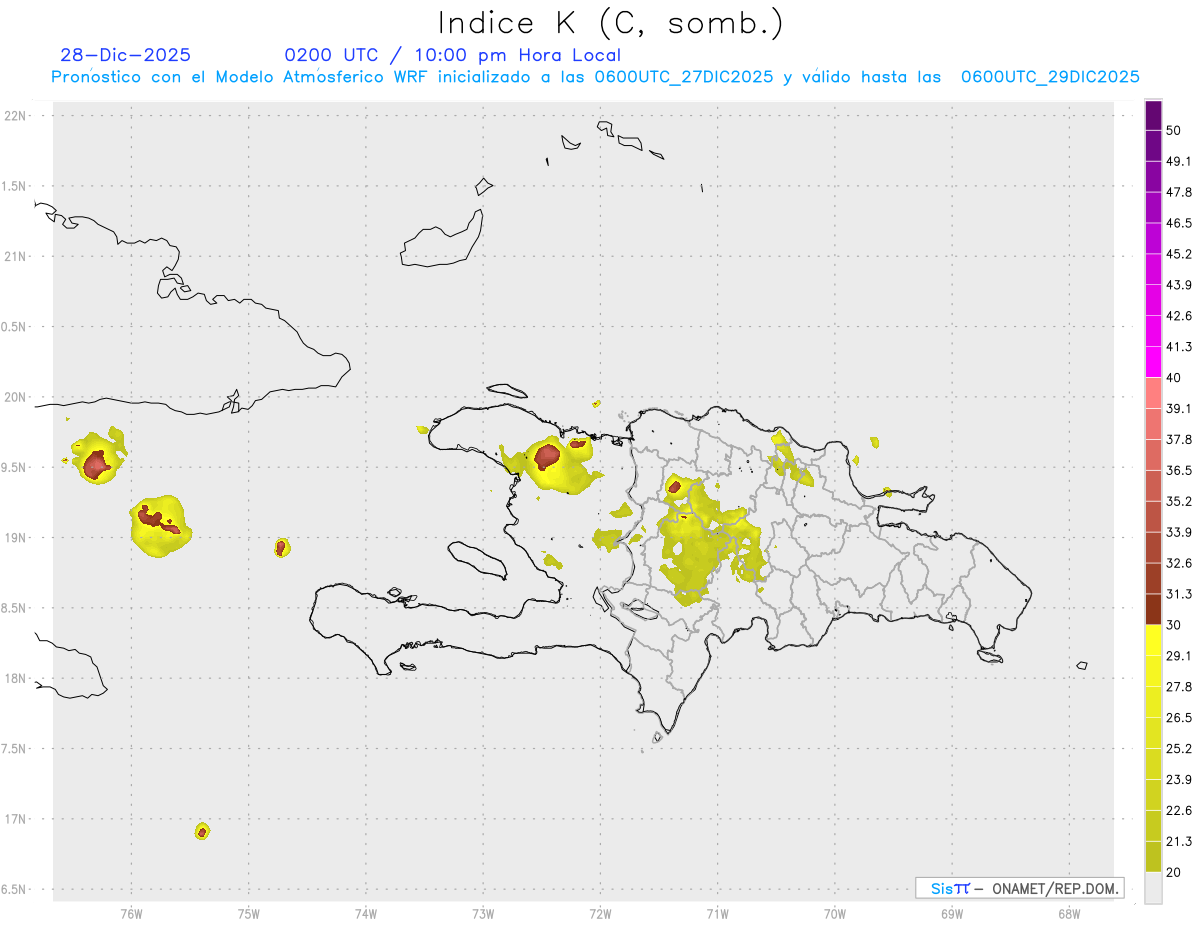The width and height of the screenshot is (1200, 927).
Task: Pick the olive swatch between 20 and 21.3
Action: click(1153, 857)
